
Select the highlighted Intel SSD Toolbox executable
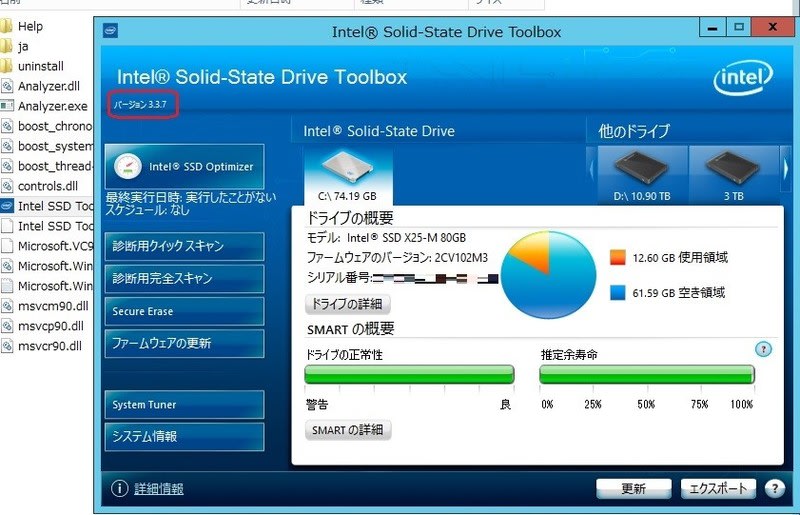point(47,206)
